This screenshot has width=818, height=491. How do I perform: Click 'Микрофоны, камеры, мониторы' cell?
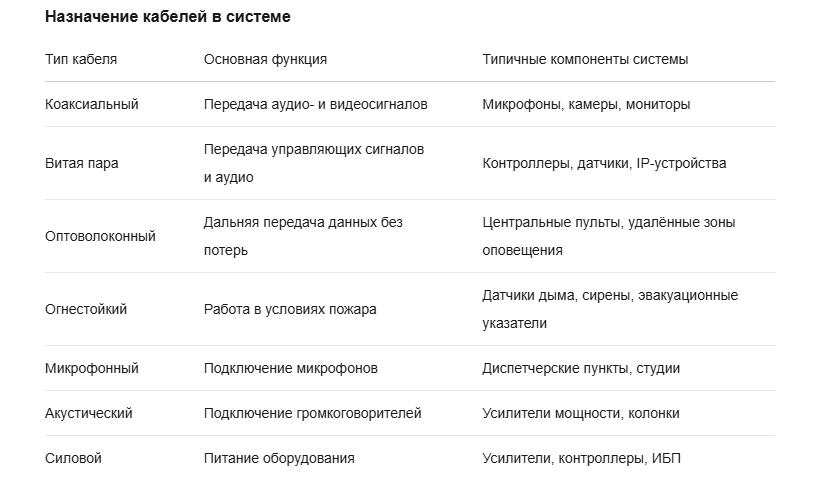(x=586, y=104)
